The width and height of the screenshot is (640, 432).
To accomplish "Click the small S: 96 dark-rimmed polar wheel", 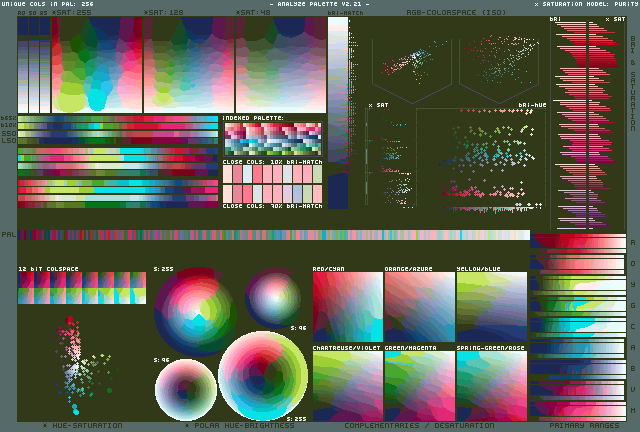I will pyautogui.click(x=274, y=298).
